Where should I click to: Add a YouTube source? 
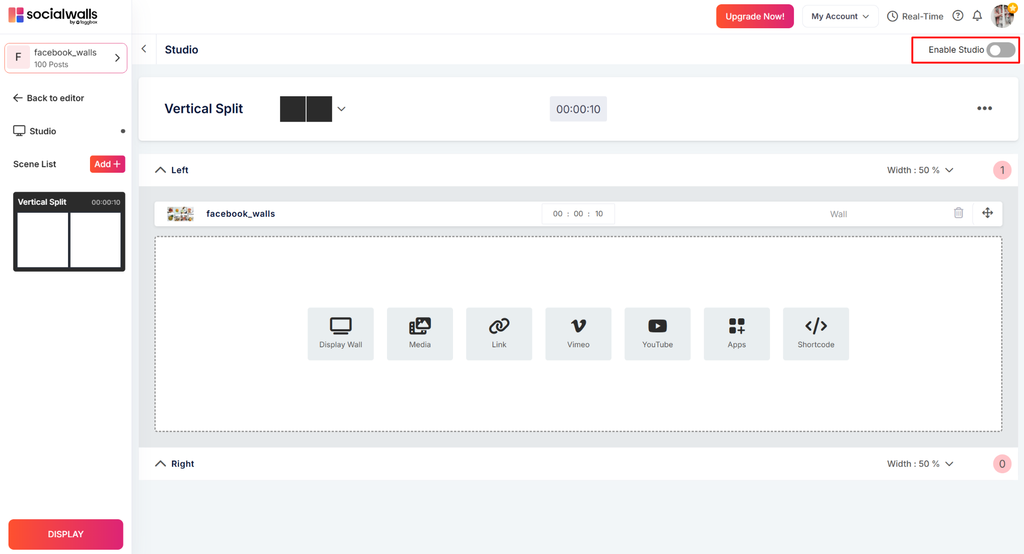click(657, 333)
